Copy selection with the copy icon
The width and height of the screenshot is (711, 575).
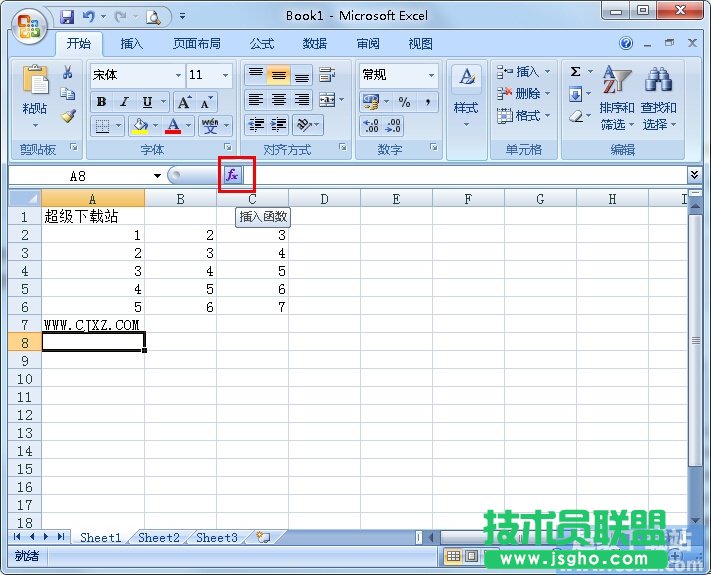coord(68,93)
